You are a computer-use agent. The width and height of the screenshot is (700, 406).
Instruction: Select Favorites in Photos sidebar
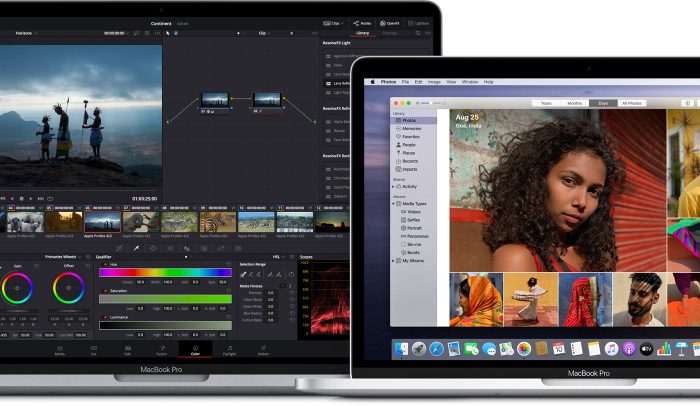point(407,137)
